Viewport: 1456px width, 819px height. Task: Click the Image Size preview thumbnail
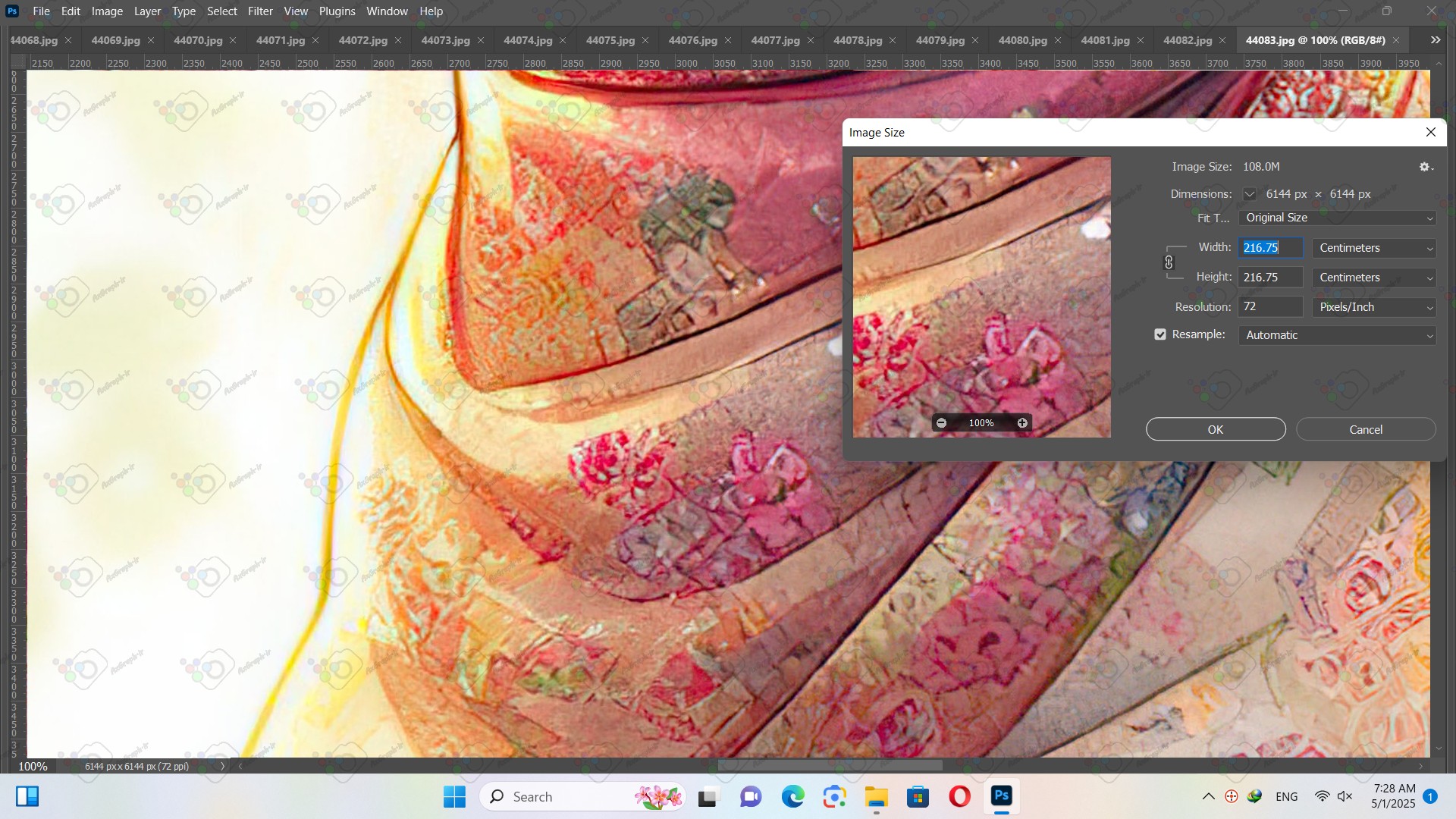point(981,297)
